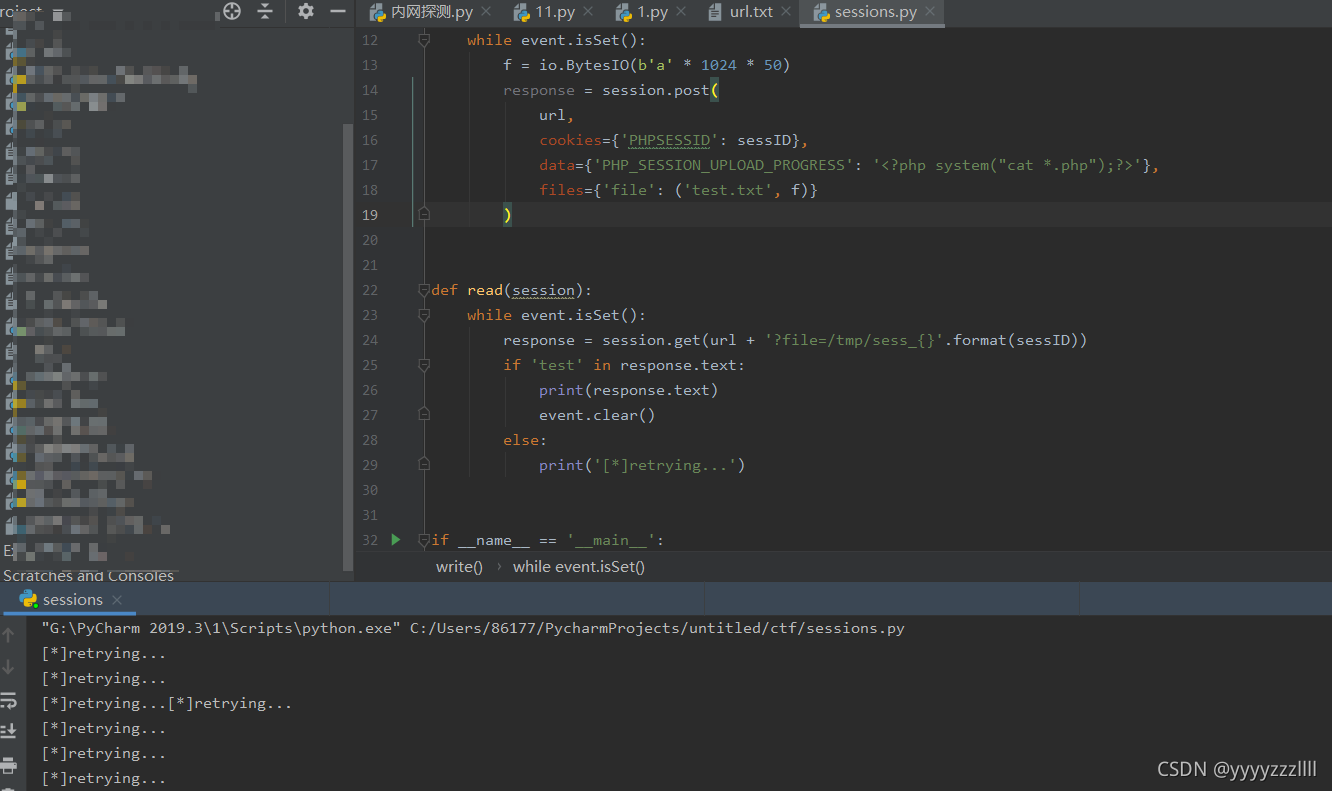The height and width of the screenshot is (791, 1332).
Task: Click the up-arrow in the run console toolbar
Action: 9,635
